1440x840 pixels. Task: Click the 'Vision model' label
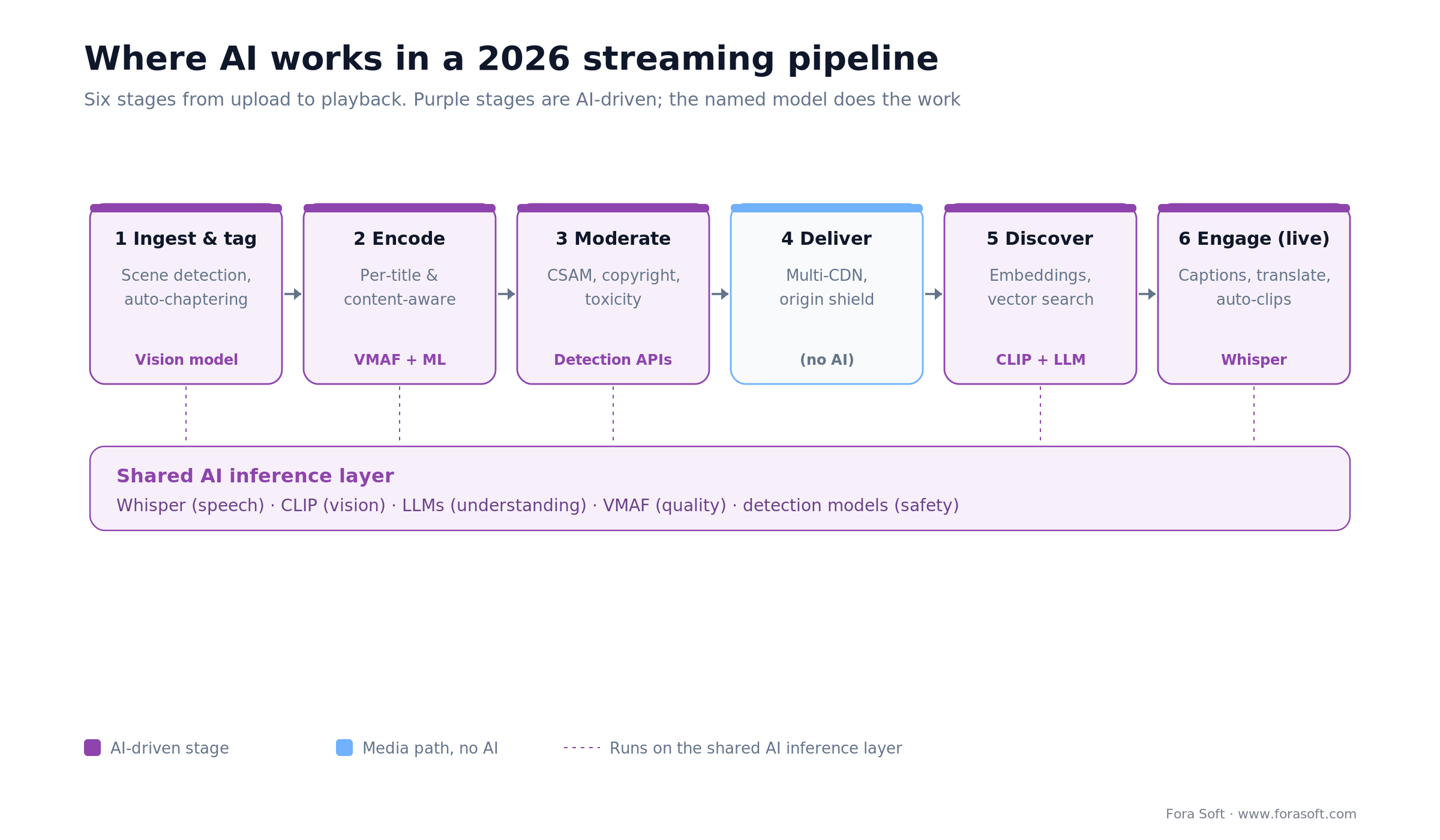coord(187,360)
